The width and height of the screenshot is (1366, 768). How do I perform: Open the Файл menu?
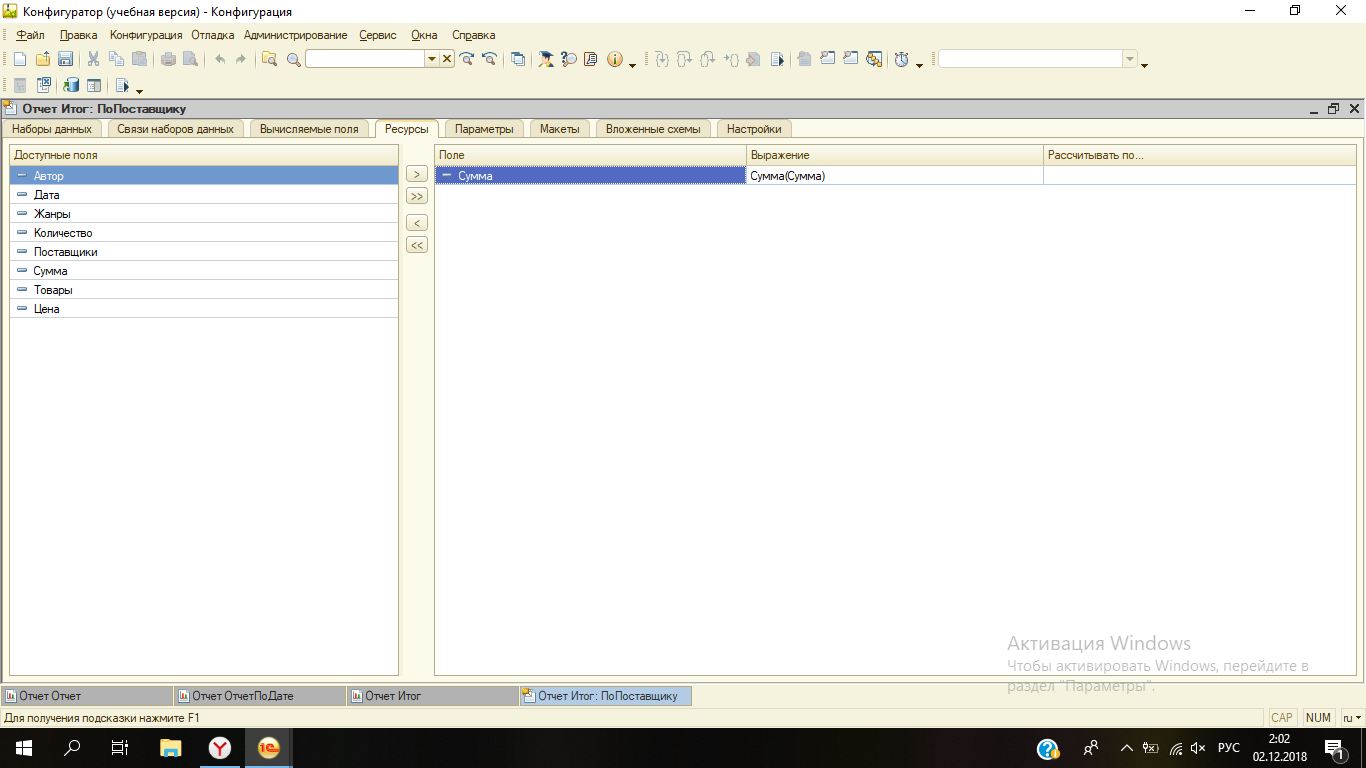[x=30, y=35]
